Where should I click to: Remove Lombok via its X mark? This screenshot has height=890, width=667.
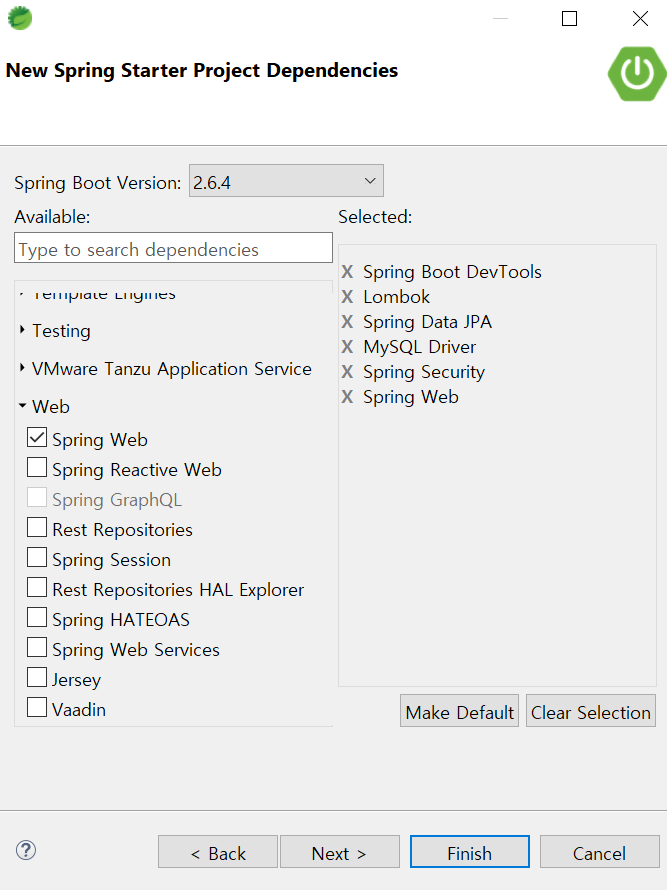coord(347,297)
